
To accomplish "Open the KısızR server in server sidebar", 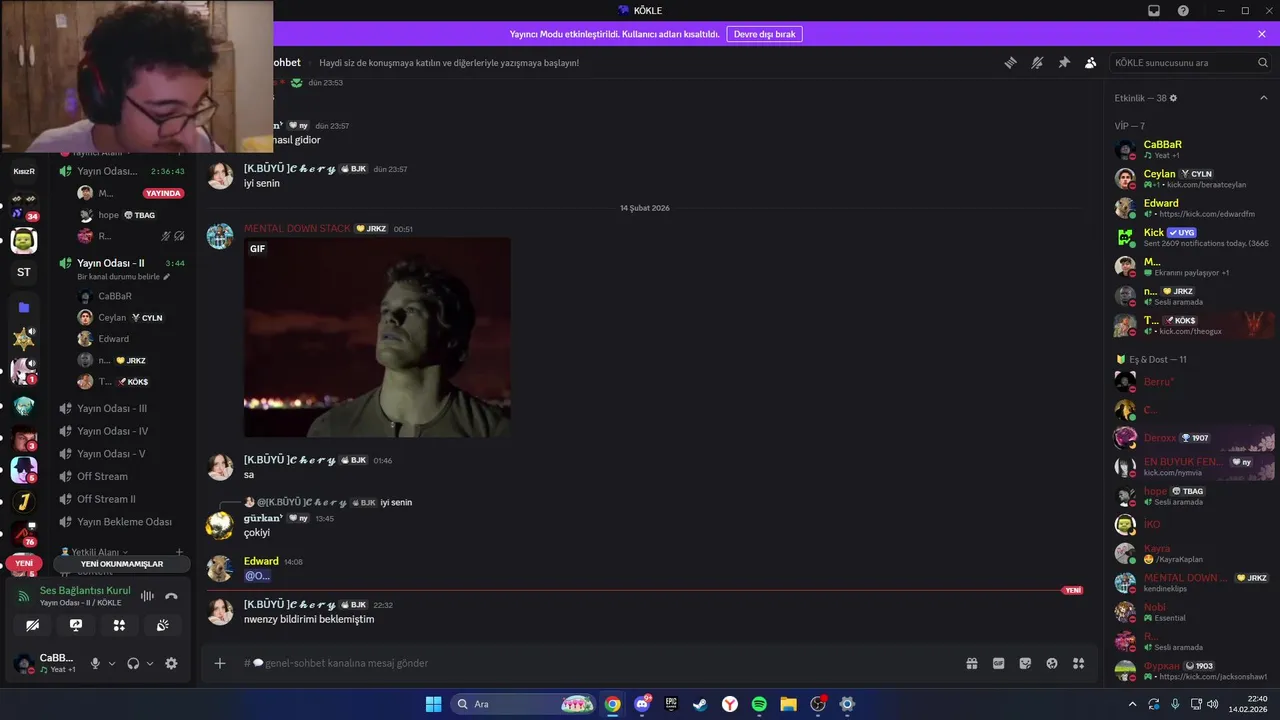I will coord(24,171).
